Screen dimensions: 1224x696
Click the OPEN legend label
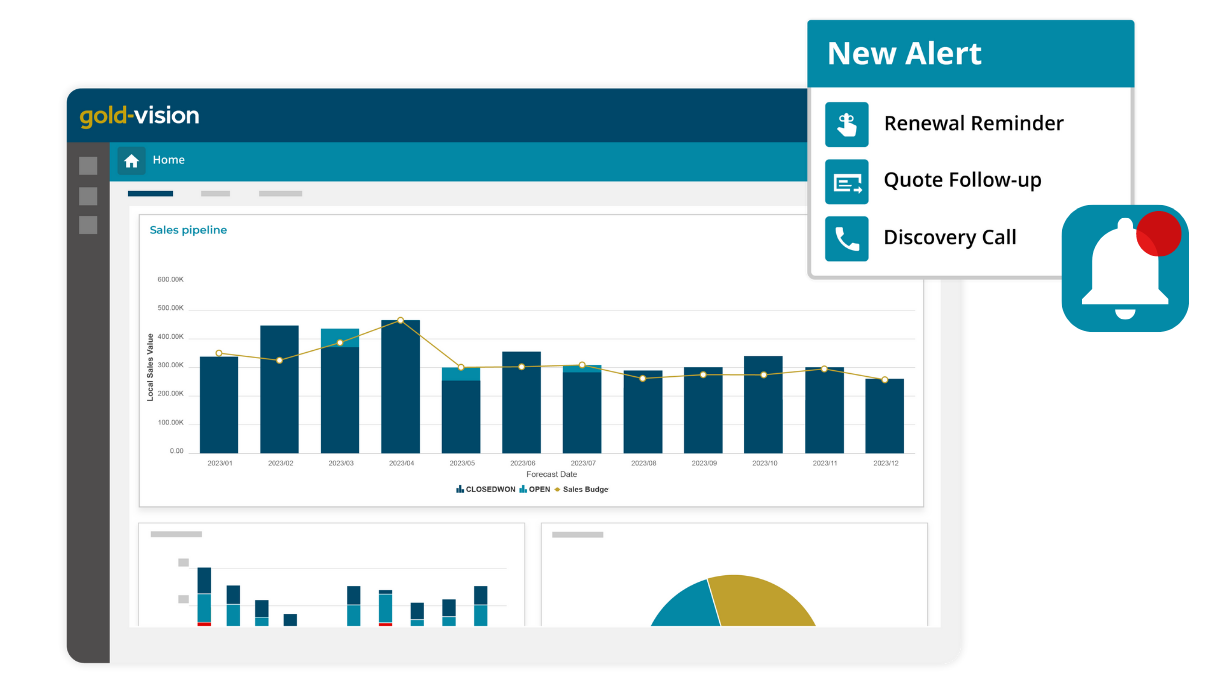(540, 489)
